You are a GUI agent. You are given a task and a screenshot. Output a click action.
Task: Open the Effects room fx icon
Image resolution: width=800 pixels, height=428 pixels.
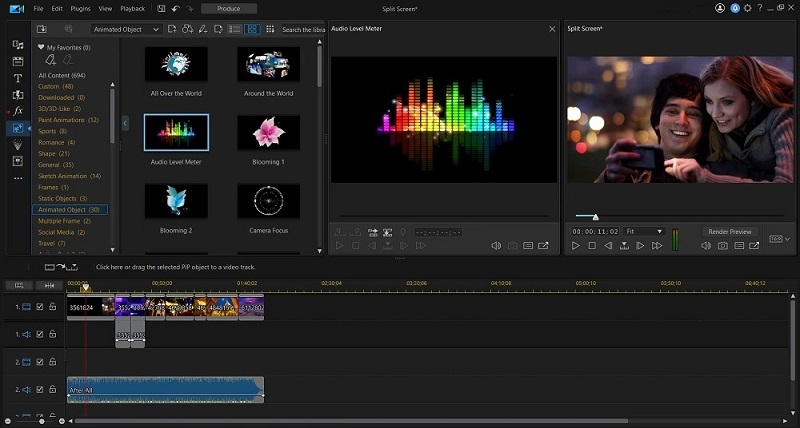pos(18,111)
